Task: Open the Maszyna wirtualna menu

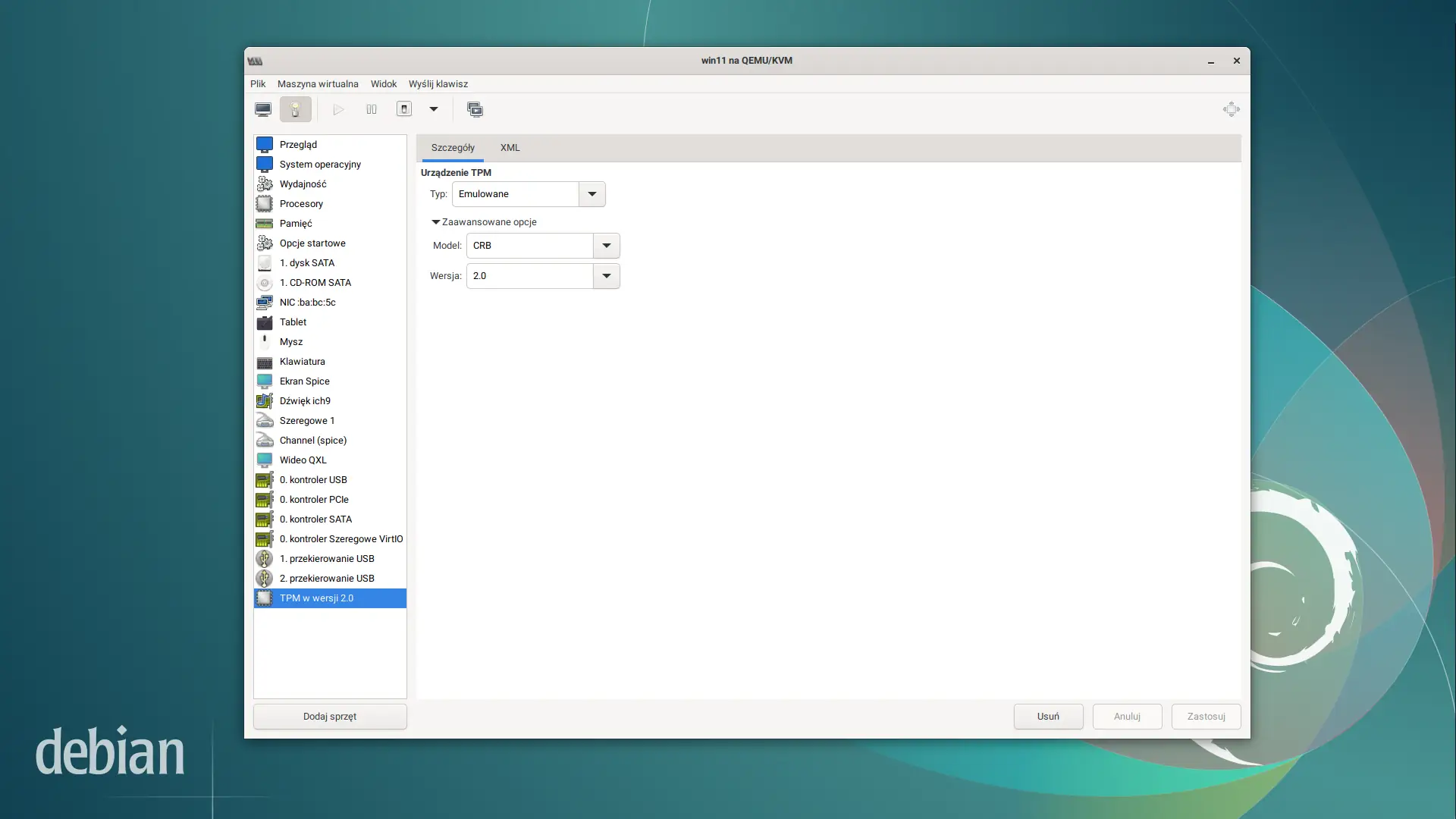Action: coord(318,84)
